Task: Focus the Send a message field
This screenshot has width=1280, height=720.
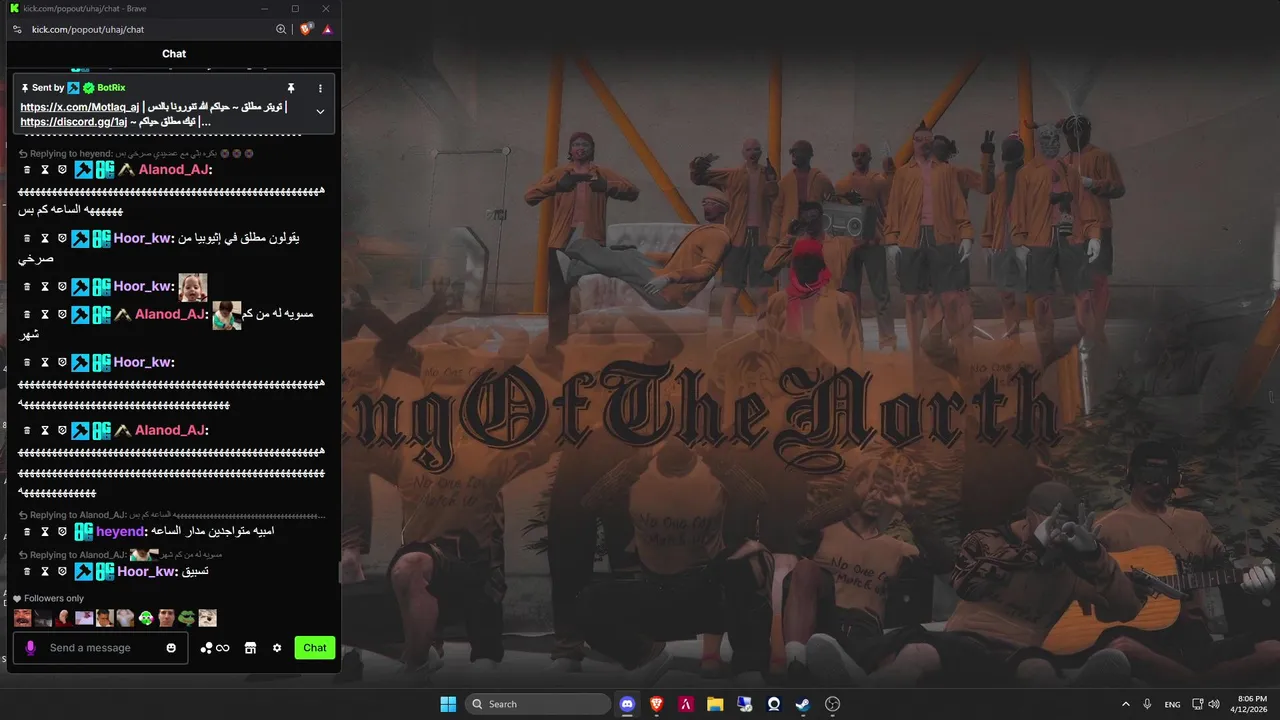Action: tap(100, 648)
